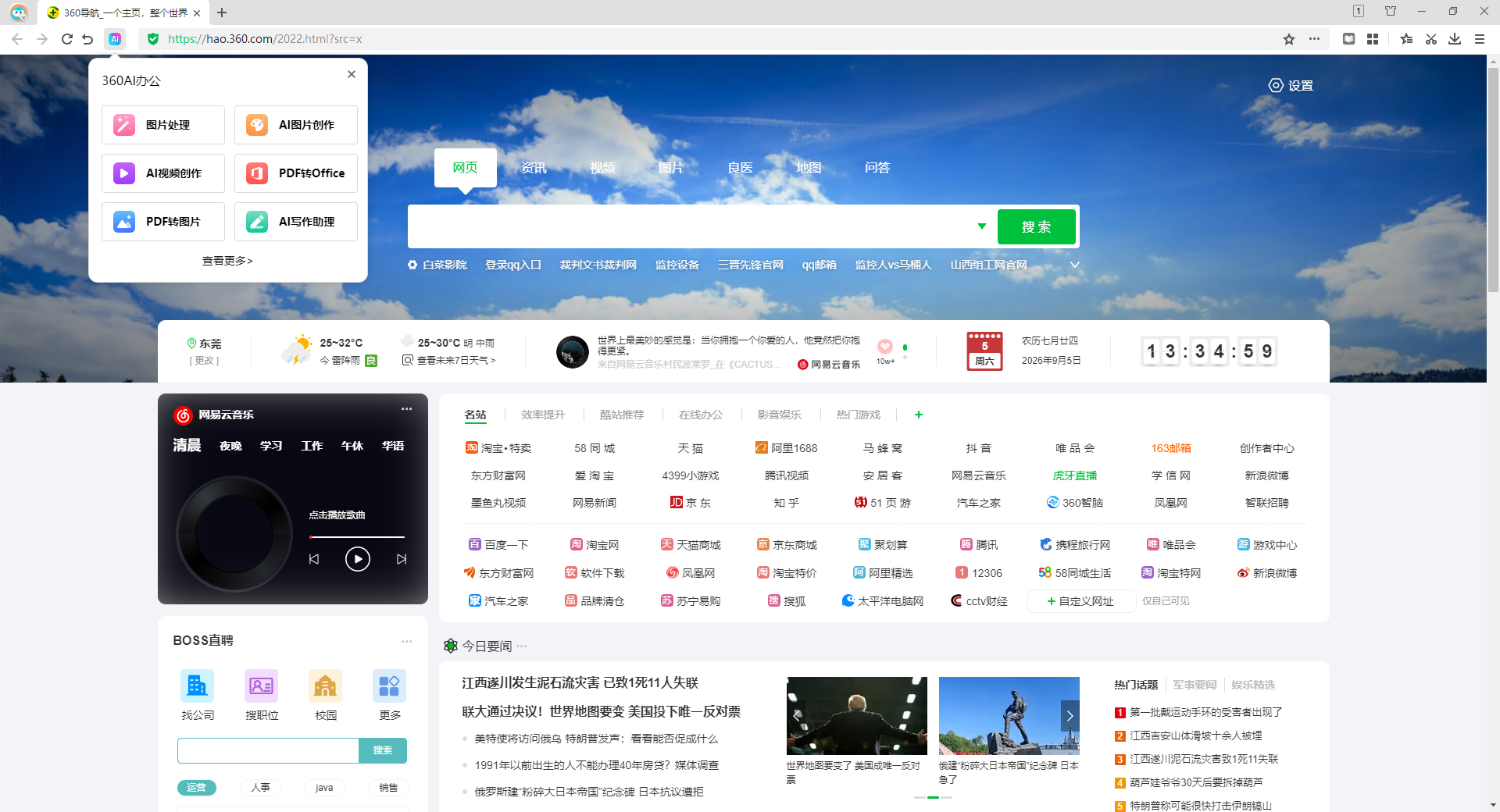The image size is (1500, 812).
Task: Expand 查看更多 in AI办公 panel
Action: pos(227,261)
